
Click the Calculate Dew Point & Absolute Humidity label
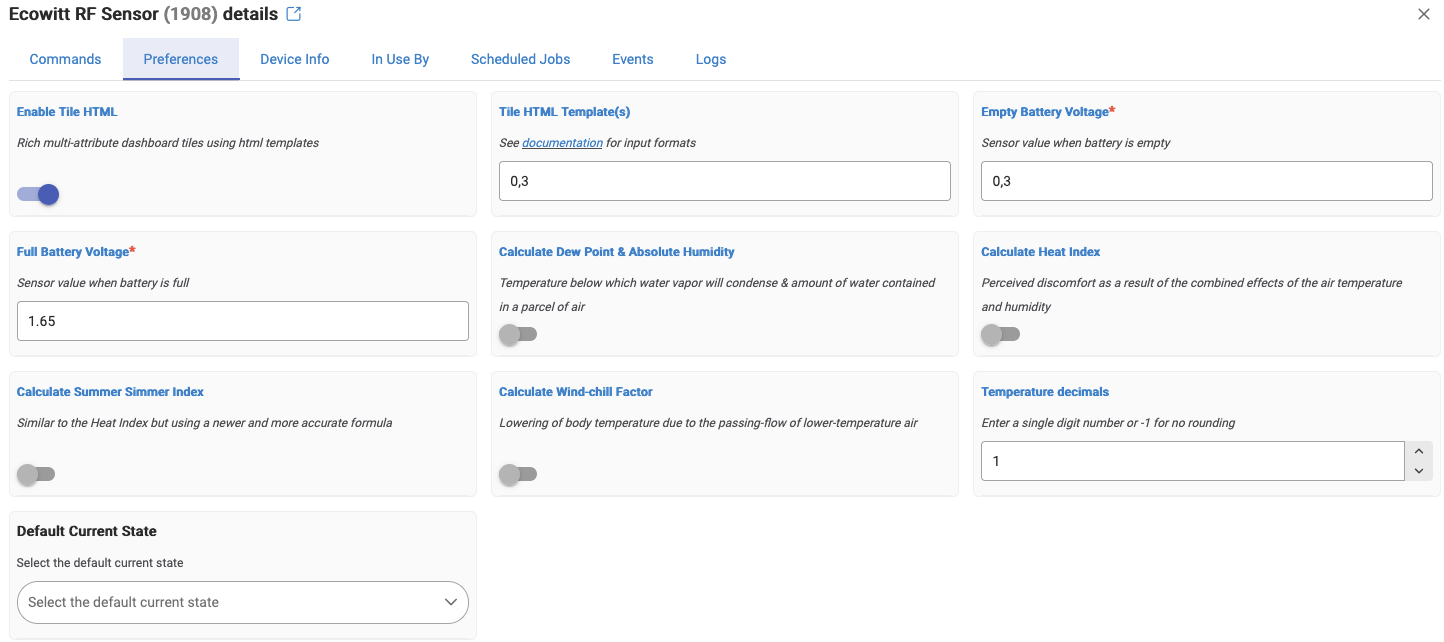(617, 252)
